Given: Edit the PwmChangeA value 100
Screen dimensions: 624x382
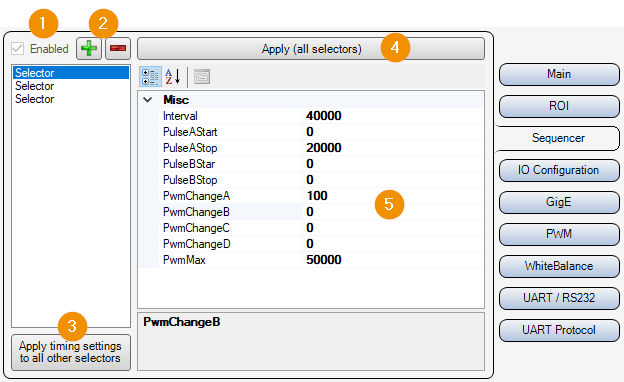Looking at the screenshot, I should pyautogui.click(x=393, y=196).
